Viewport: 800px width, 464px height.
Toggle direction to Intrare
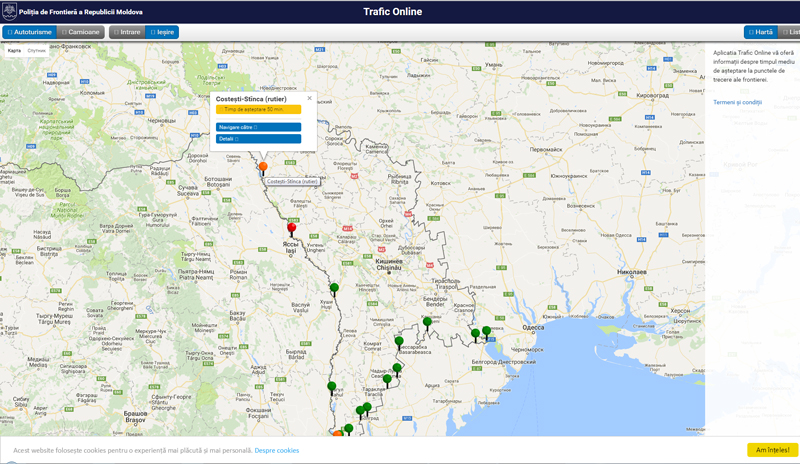coord(127,32)
